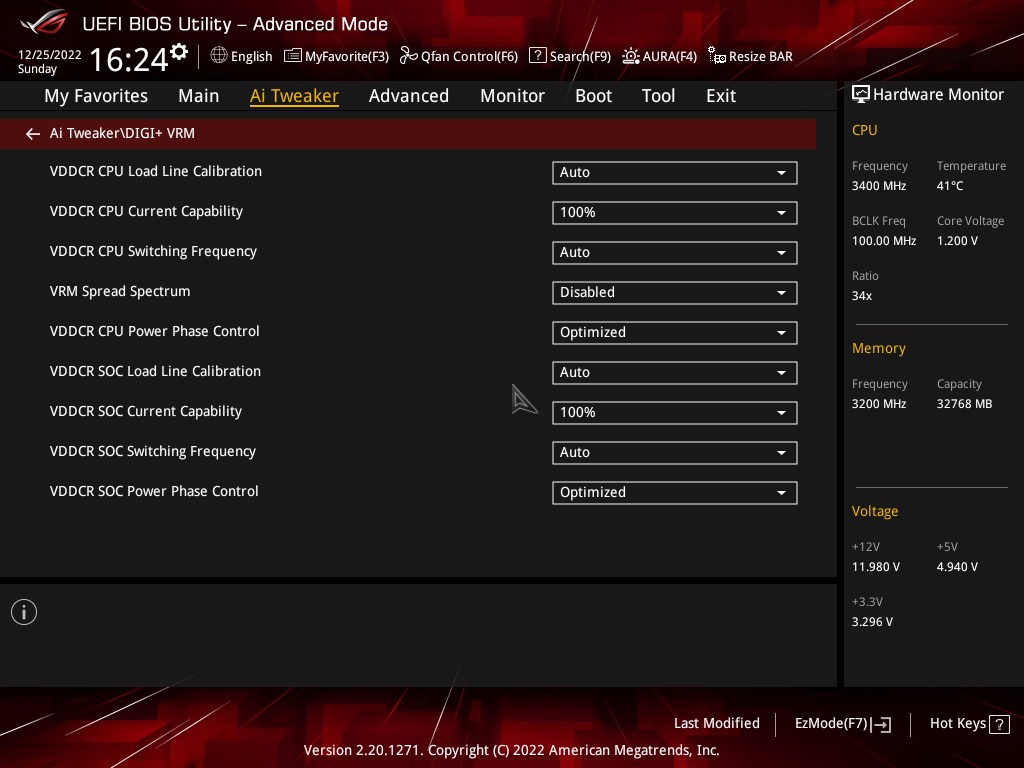Click memory capacity 32768 MB

tap(965, 404)
